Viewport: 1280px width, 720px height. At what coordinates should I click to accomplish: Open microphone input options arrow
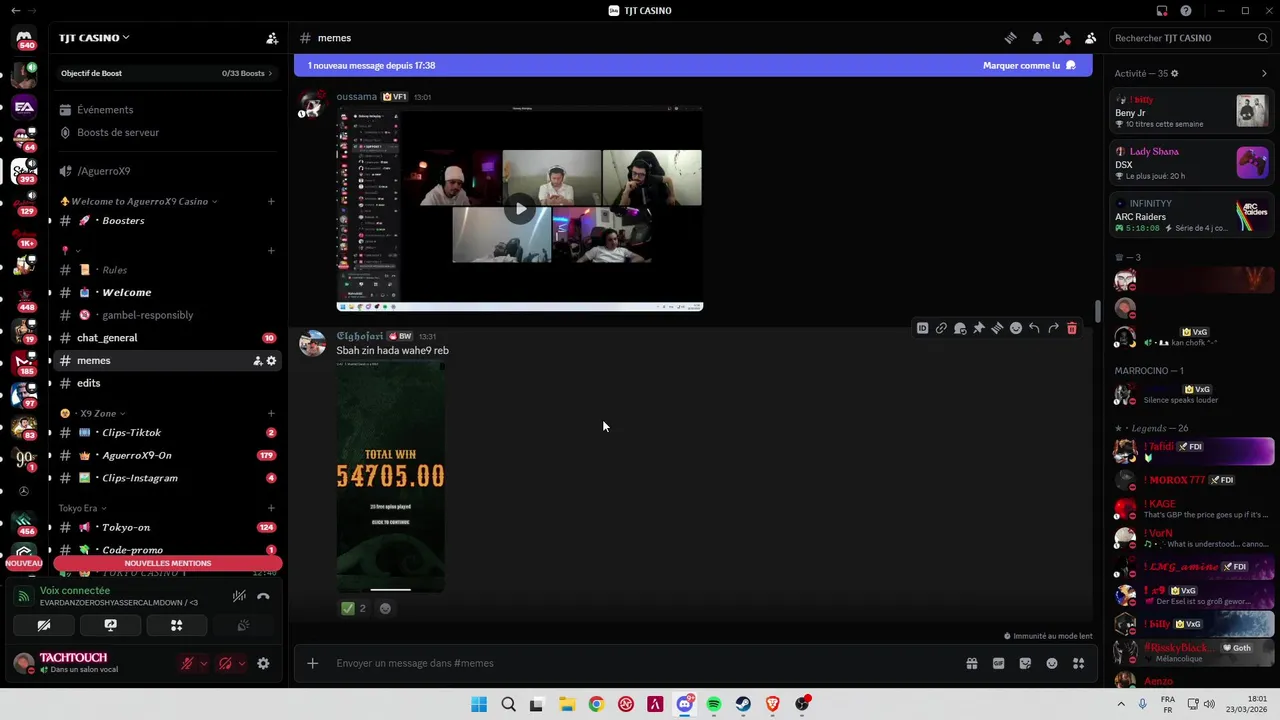pyautogui.click(x=203, y=663)
